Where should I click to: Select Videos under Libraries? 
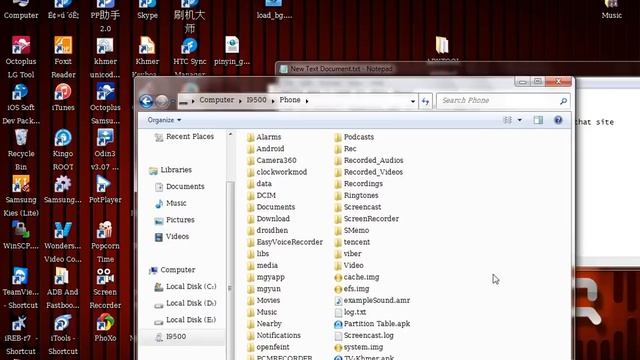pos(172,237)
